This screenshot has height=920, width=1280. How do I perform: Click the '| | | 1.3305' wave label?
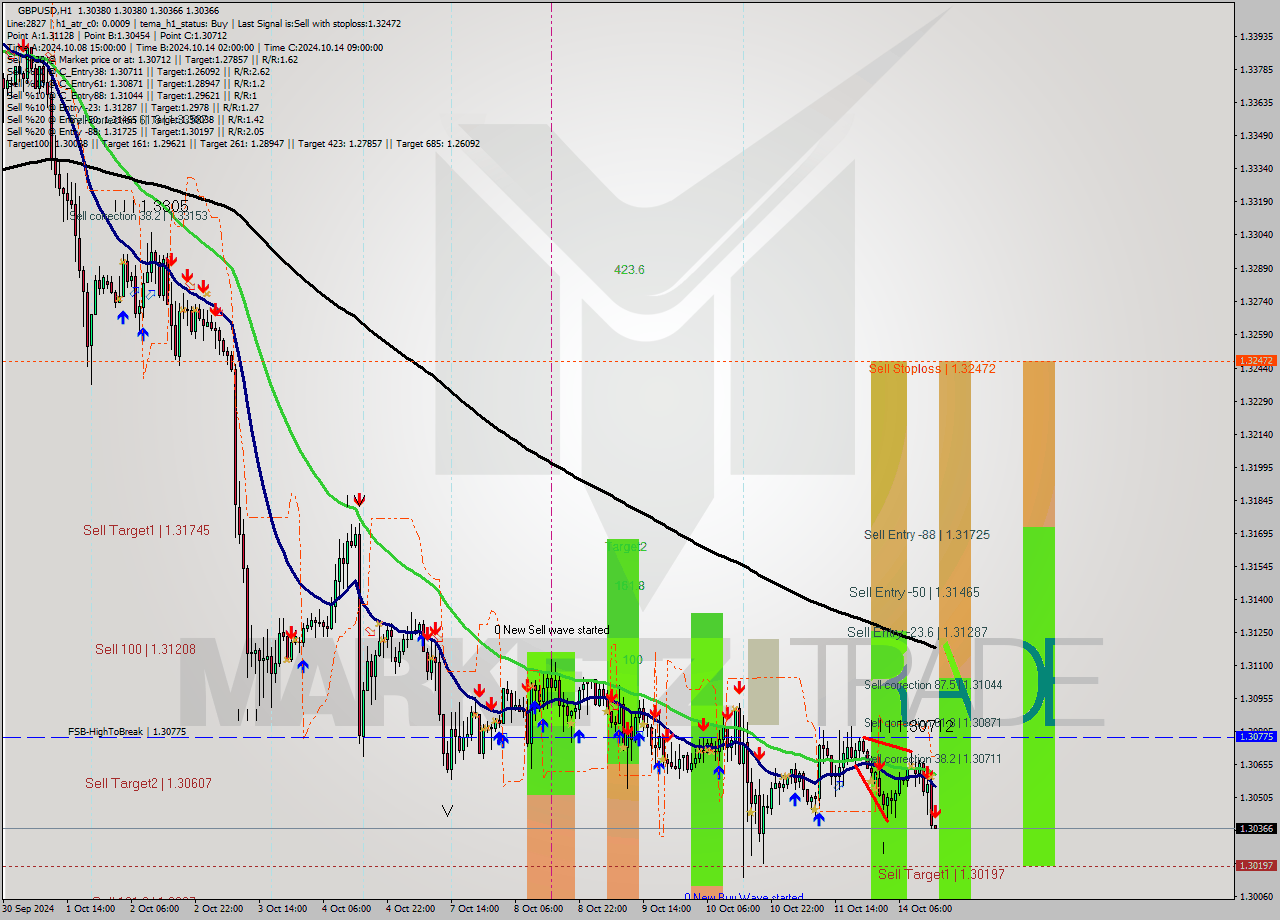click(151, 206)
